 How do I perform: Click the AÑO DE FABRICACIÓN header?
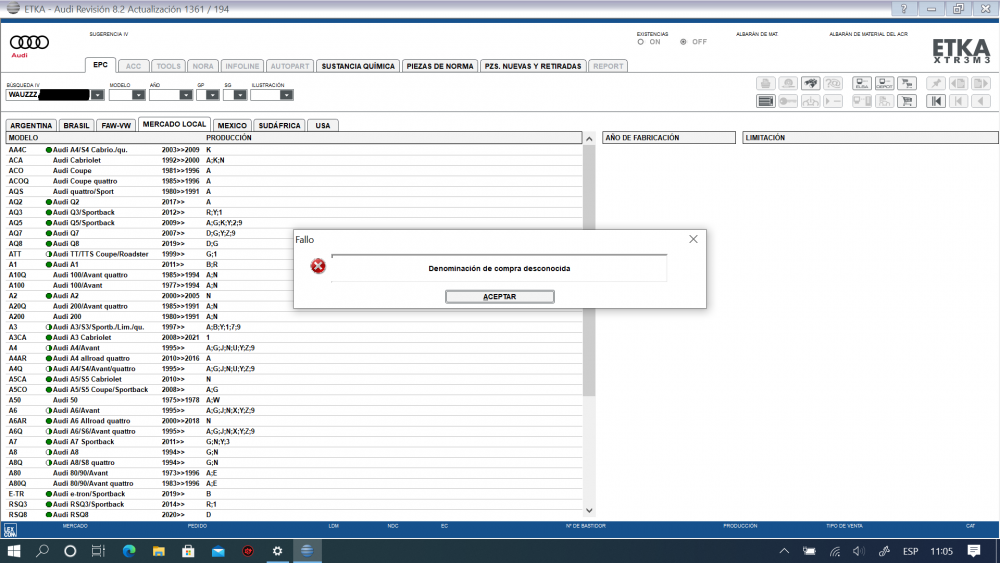[x=668, y=138]
